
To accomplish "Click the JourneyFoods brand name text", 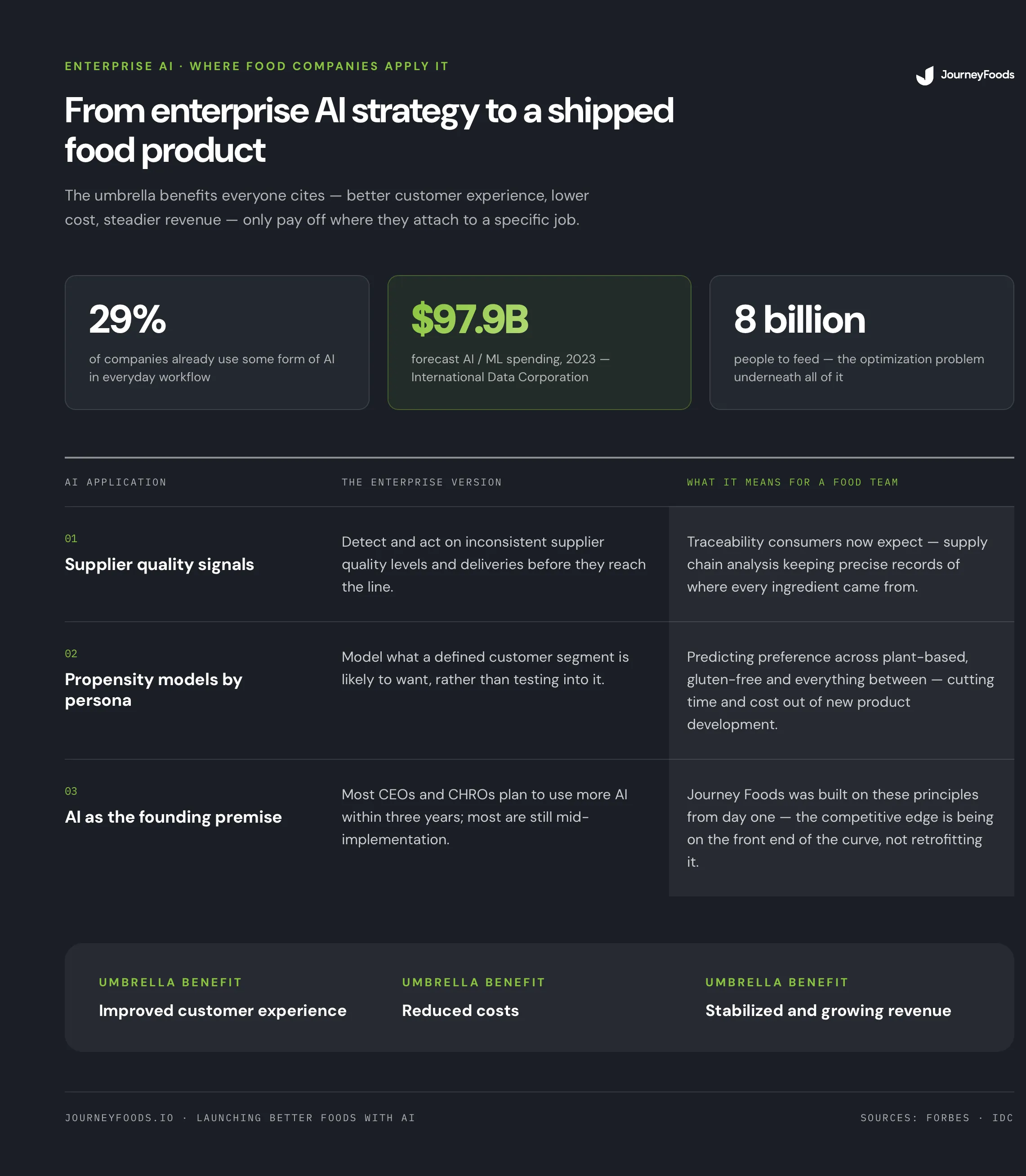I will (x=977, y=75).
